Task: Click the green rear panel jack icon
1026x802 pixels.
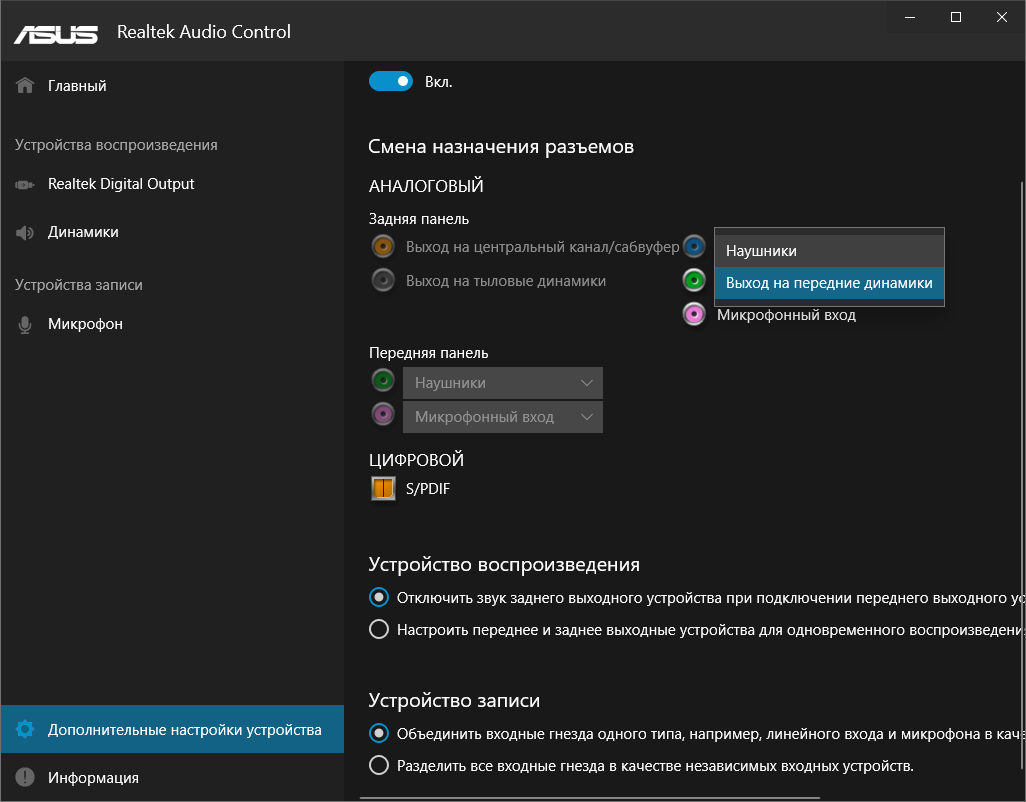Action: 694,280
